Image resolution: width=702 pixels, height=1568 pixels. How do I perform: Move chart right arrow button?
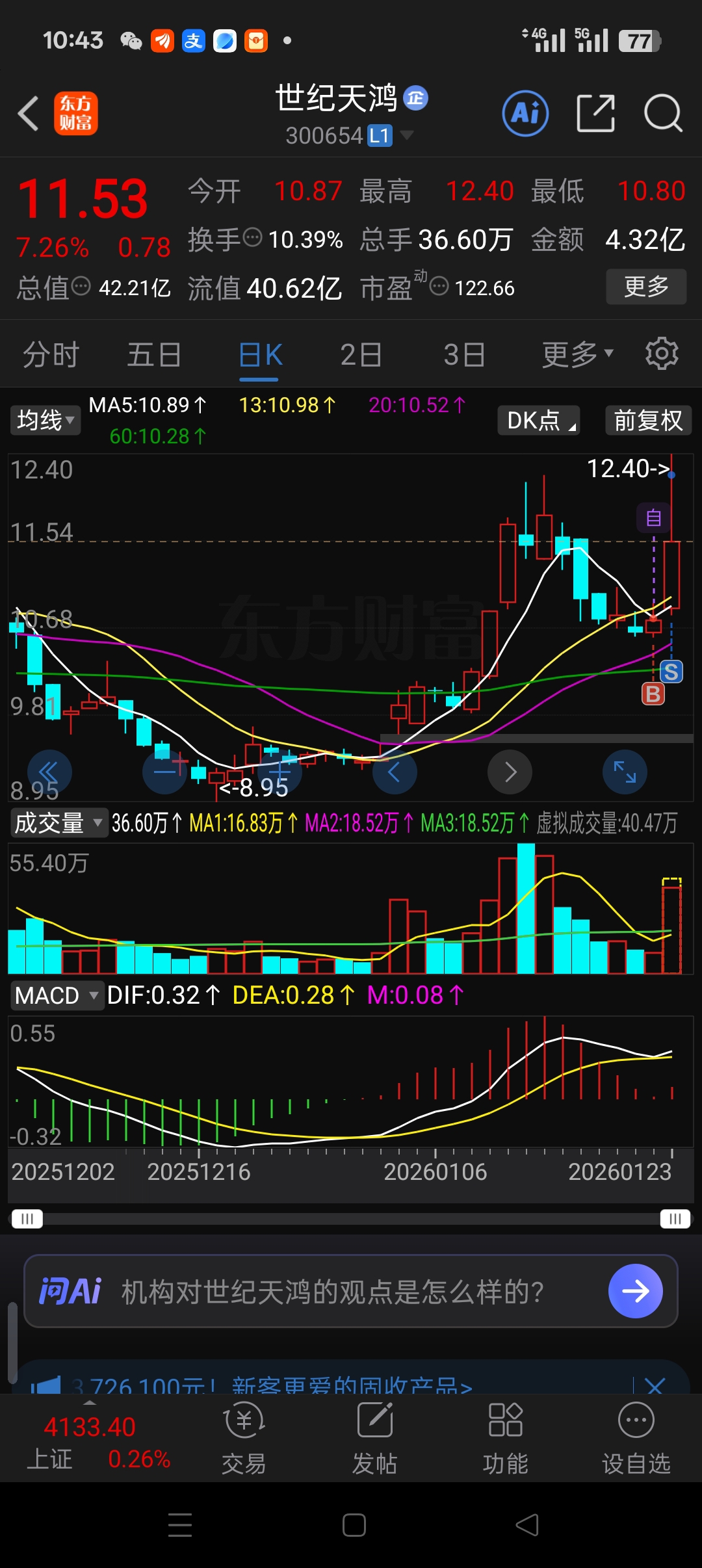[510, 772]
